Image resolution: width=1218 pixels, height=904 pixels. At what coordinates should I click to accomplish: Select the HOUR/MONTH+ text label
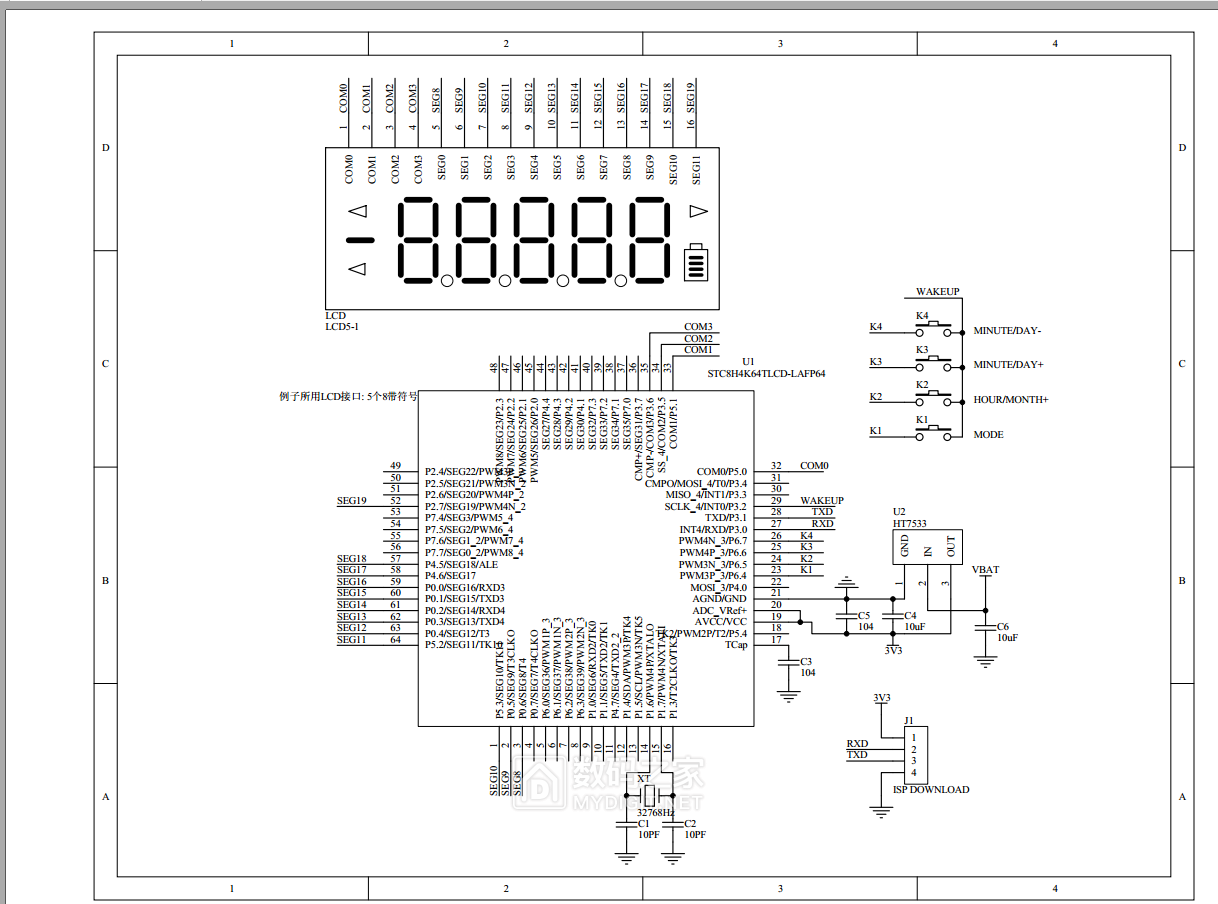tap(1010, 399)
